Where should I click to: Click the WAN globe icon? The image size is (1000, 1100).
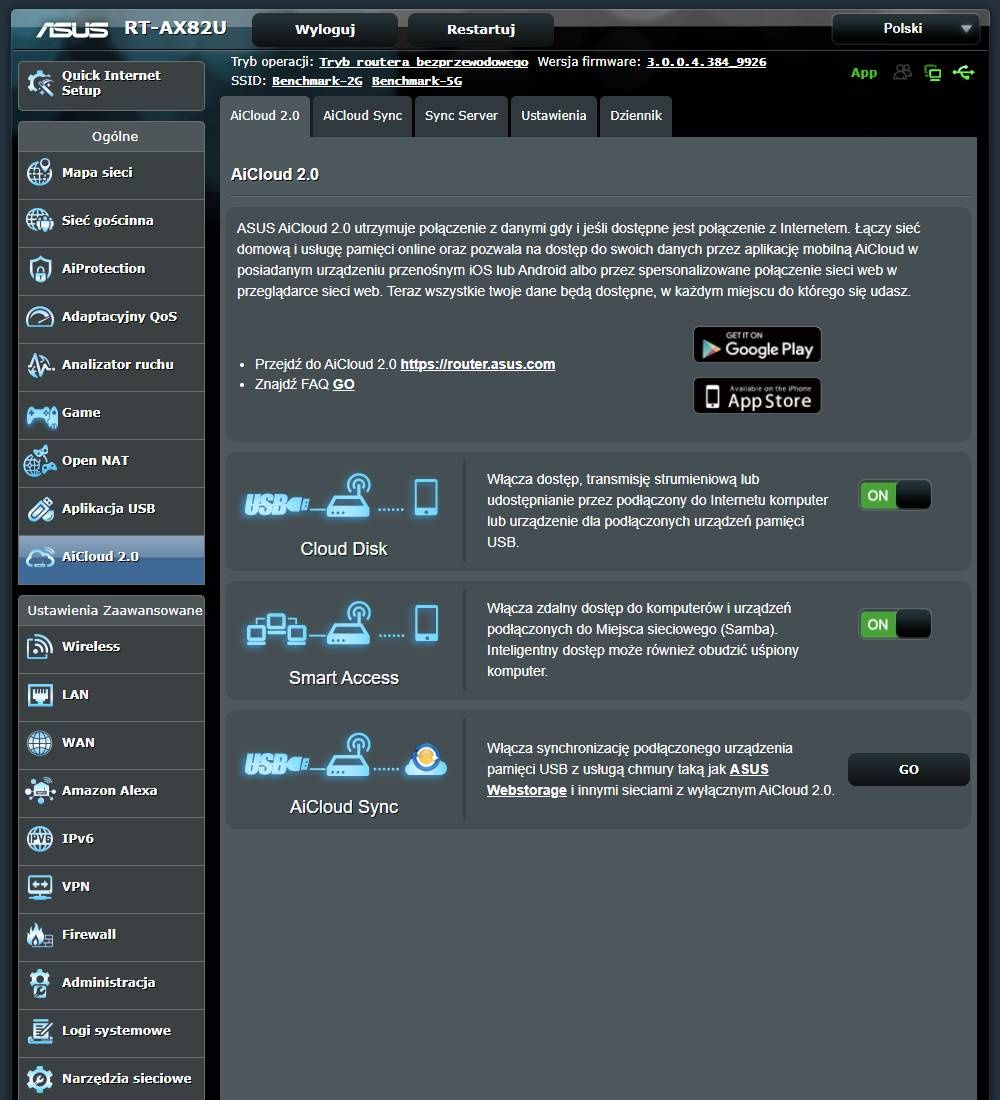click(39, 743)
